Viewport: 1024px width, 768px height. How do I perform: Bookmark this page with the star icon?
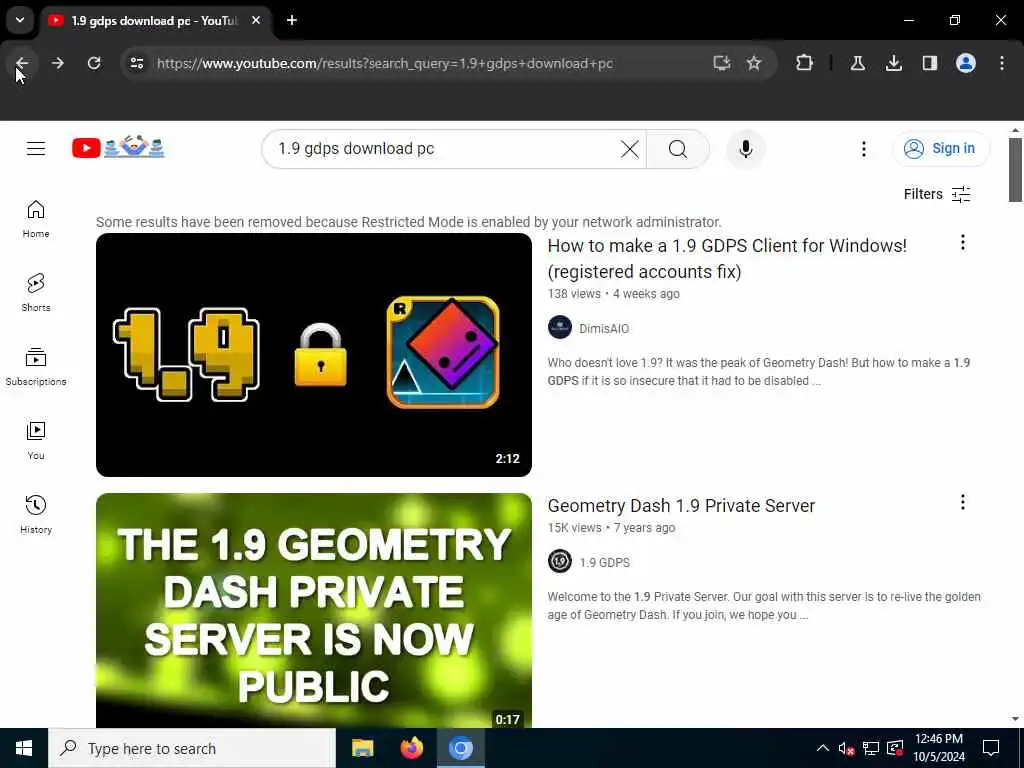click(754, 63)
